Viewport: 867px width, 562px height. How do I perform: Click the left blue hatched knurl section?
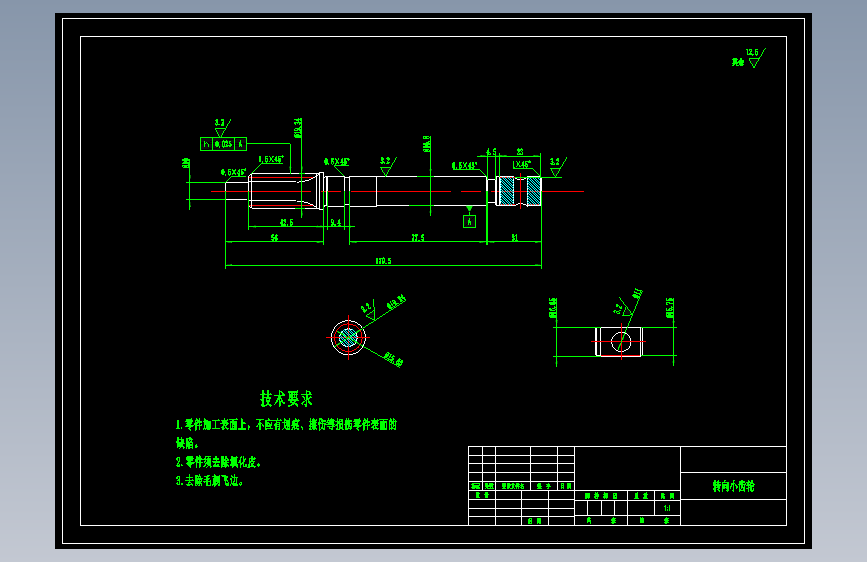[506, 191]
